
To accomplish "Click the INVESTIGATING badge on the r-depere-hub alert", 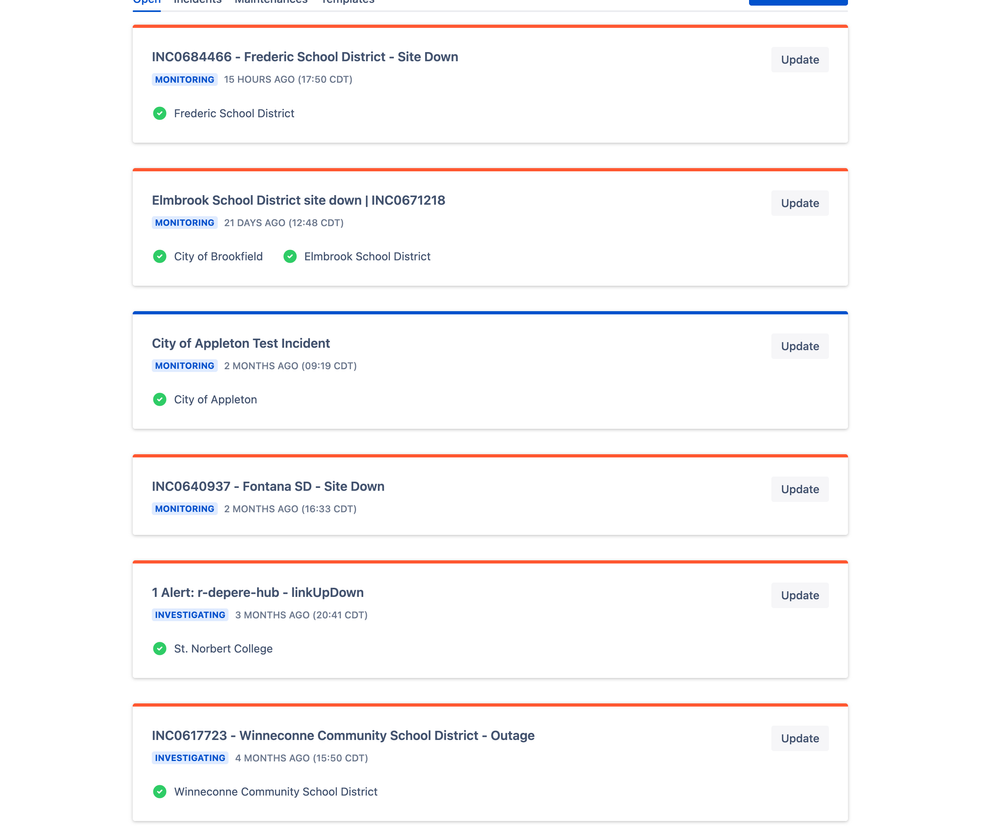I will click(x=190, y=615).
